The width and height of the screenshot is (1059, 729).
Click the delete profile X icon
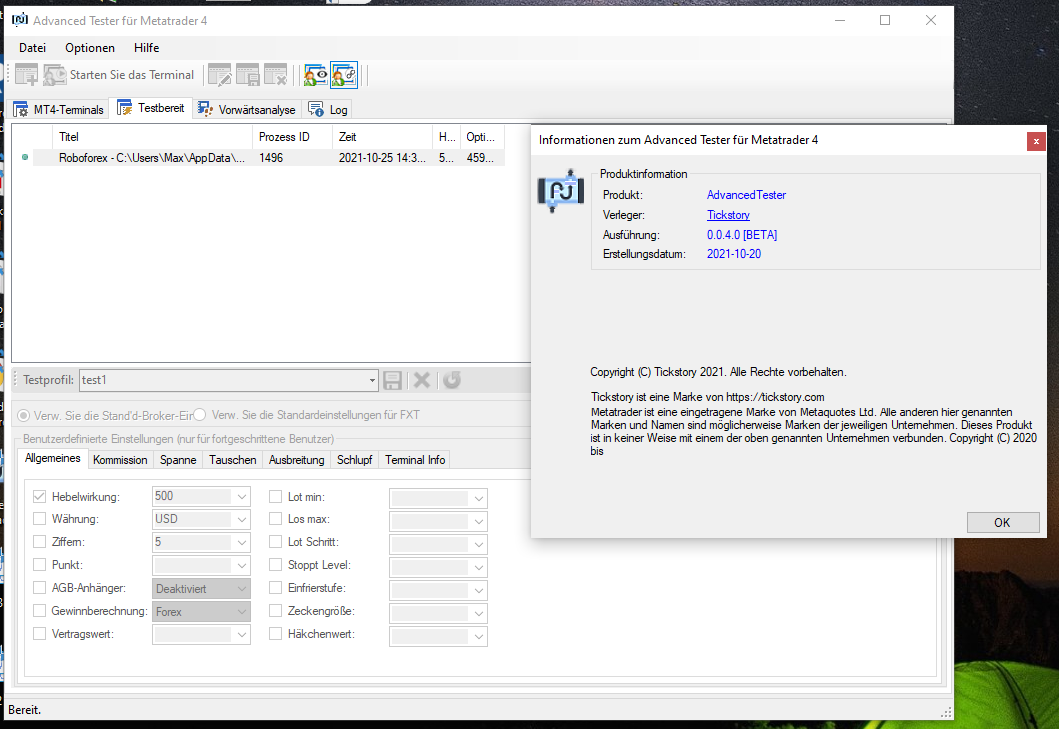pyautogui.click(x=422, y=380)
